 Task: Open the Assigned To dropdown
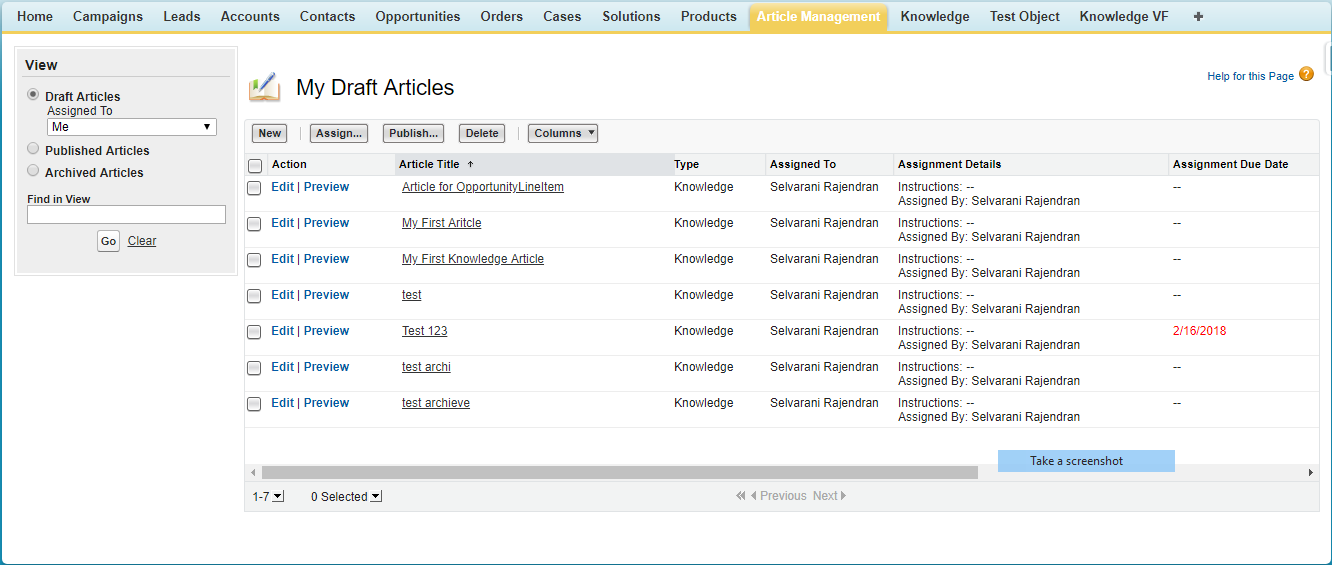(x=132, y=127)
